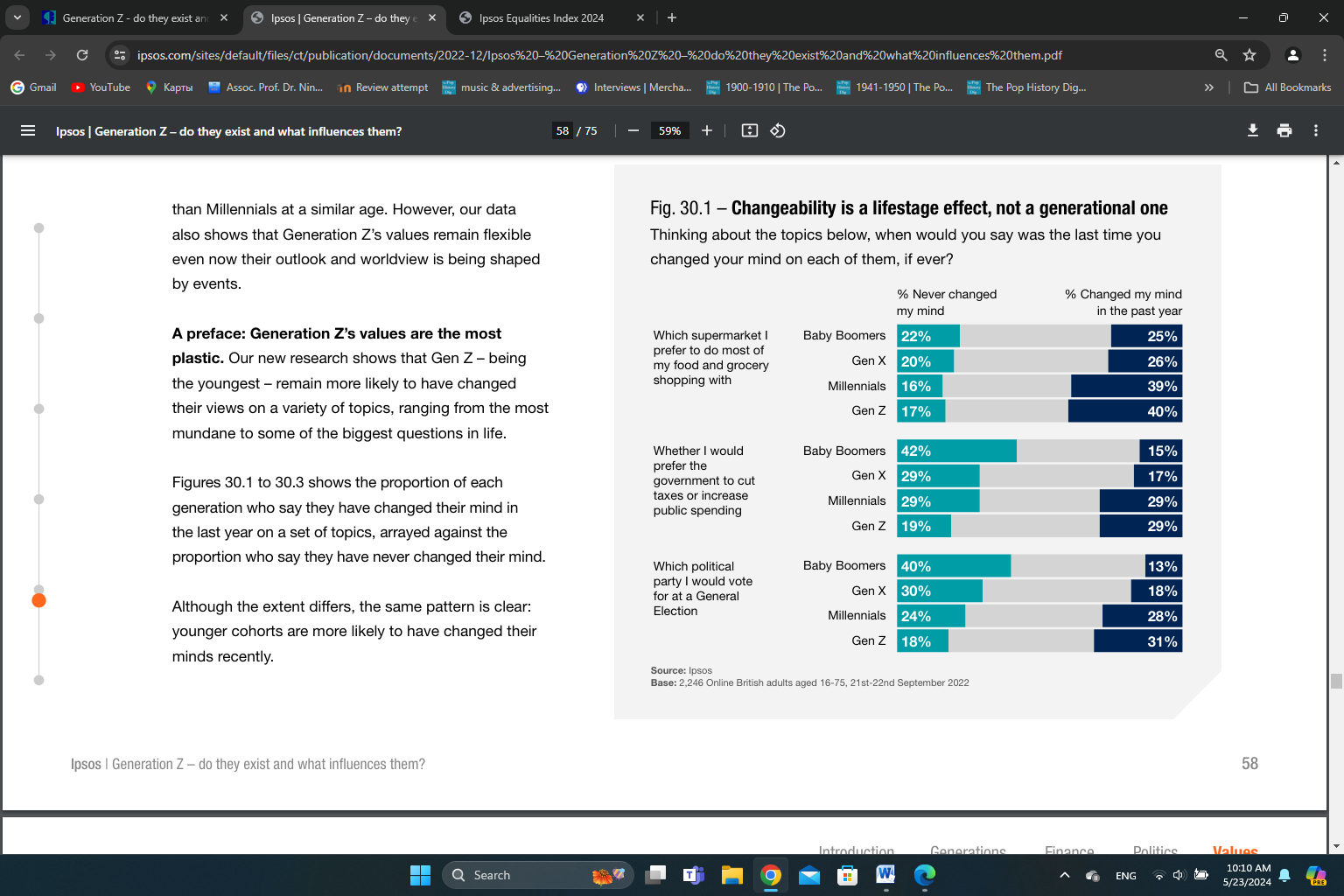Click the page number input field
This screenshot has height=896, width=1344.
tap(563, 130)
